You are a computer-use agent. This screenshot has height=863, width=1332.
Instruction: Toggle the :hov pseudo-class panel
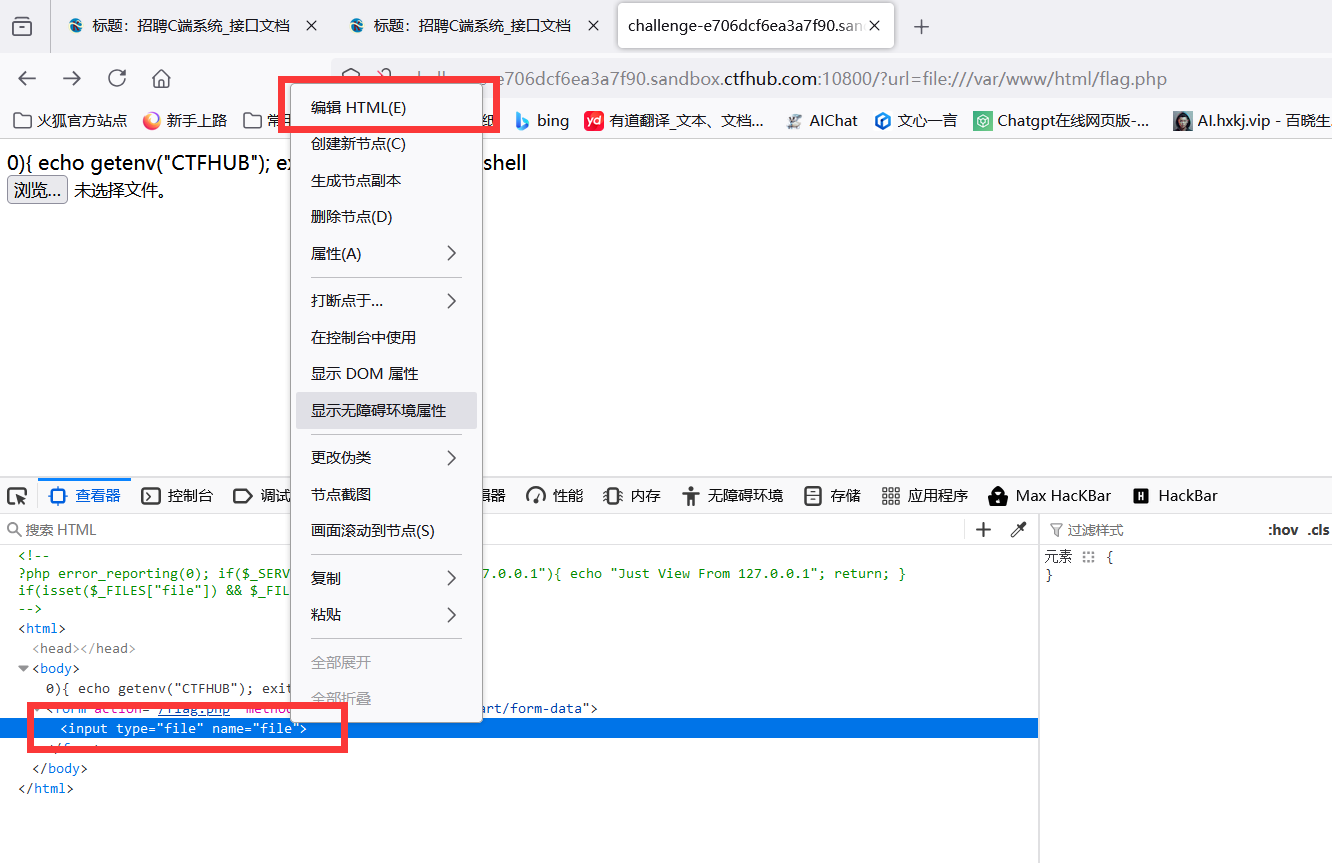click(1283, 530)
